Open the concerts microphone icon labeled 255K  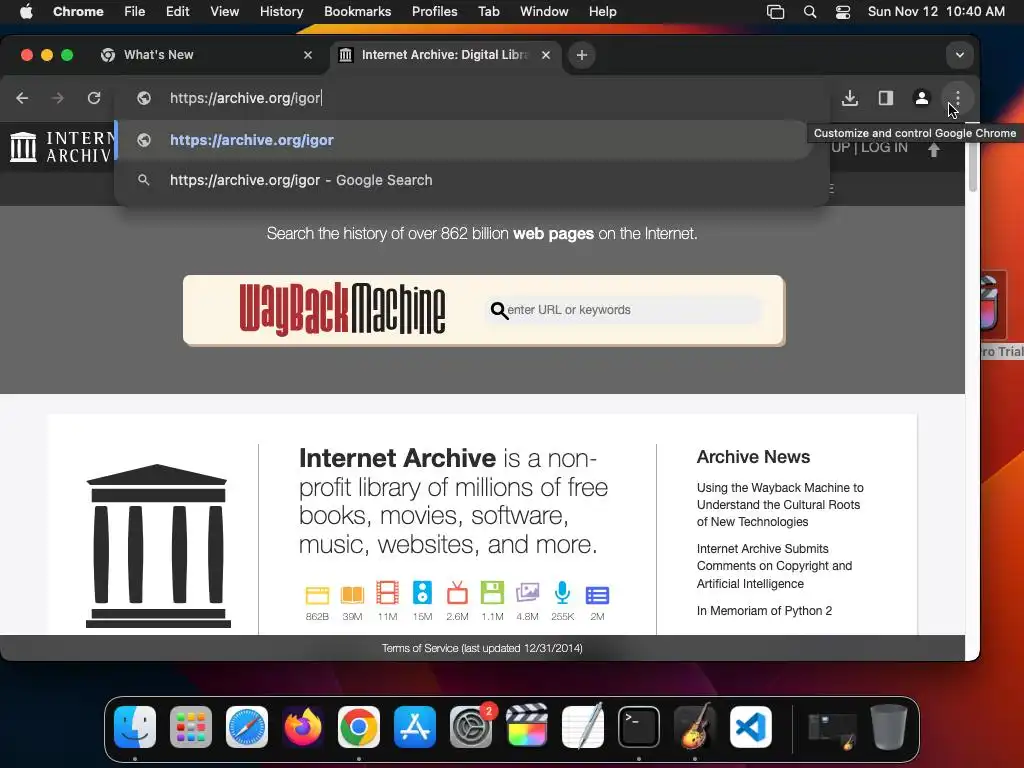[562, 593]
